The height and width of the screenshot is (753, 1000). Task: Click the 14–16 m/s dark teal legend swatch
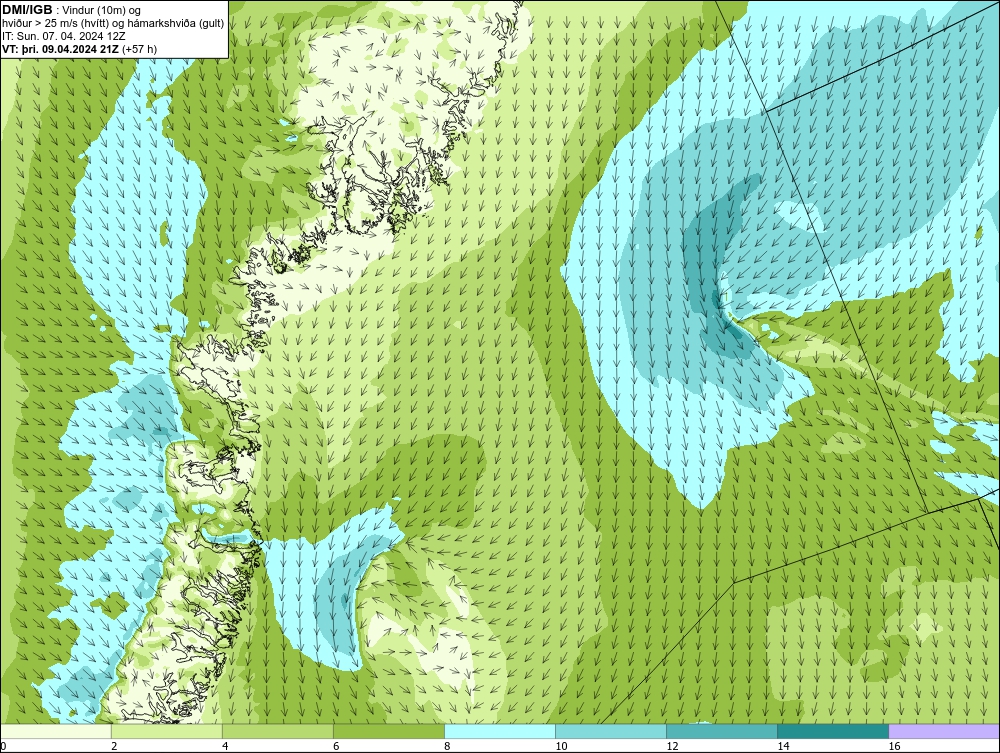[x=833, y=731]
